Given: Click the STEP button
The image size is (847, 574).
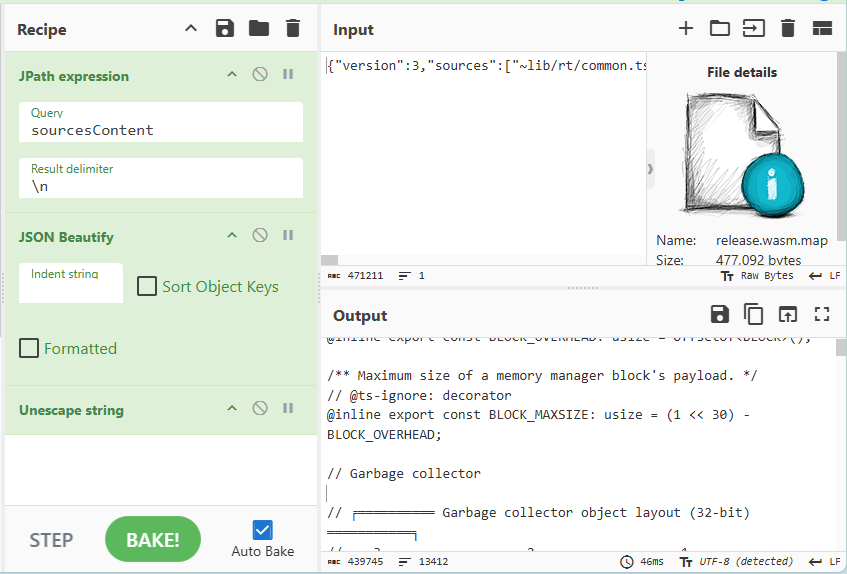Looking at the screenshot, I should click(x=51, y=540).
